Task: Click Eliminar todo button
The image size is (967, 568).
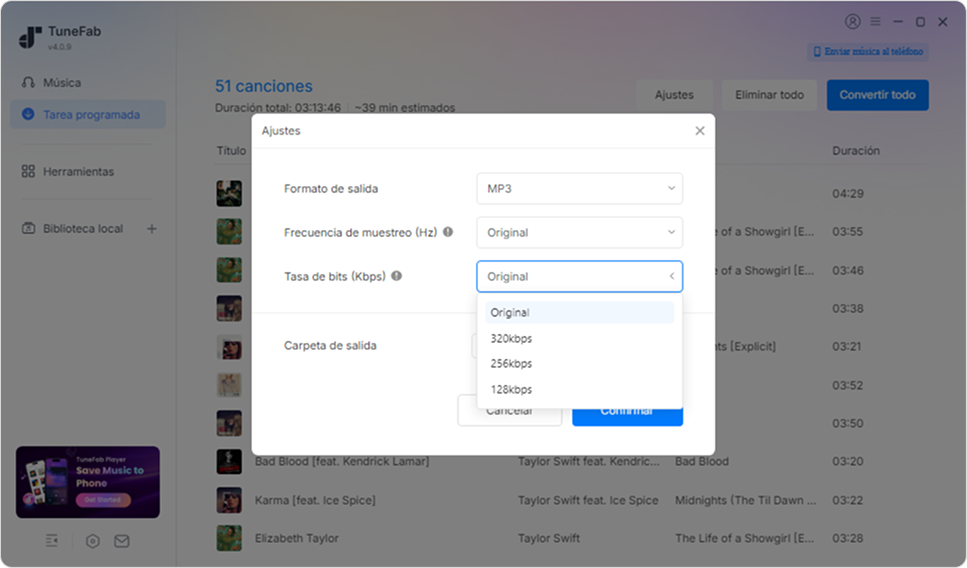Action: 769,95
